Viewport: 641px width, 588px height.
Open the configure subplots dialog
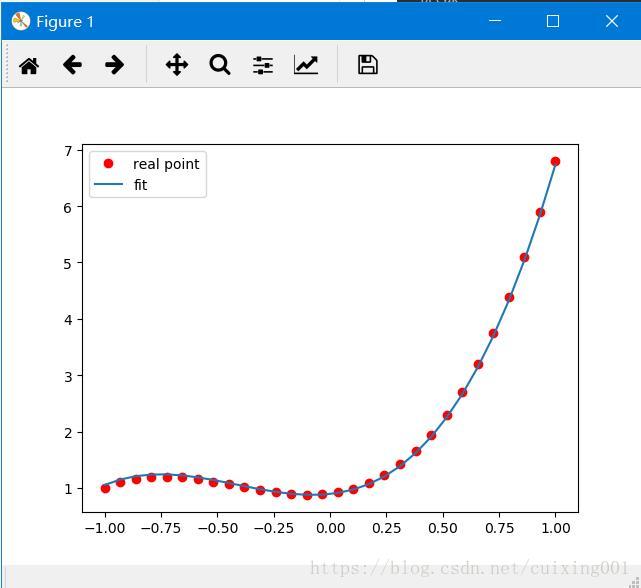263,65
